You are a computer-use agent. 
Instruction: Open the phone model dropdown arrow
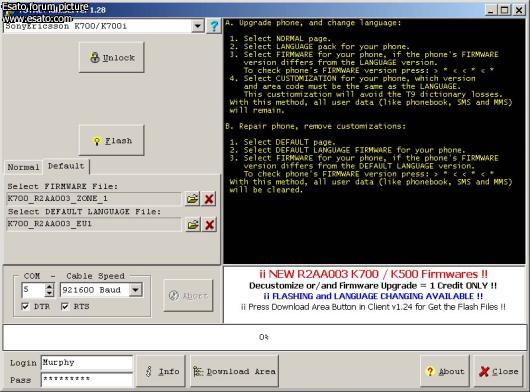[x=198, y=26]
